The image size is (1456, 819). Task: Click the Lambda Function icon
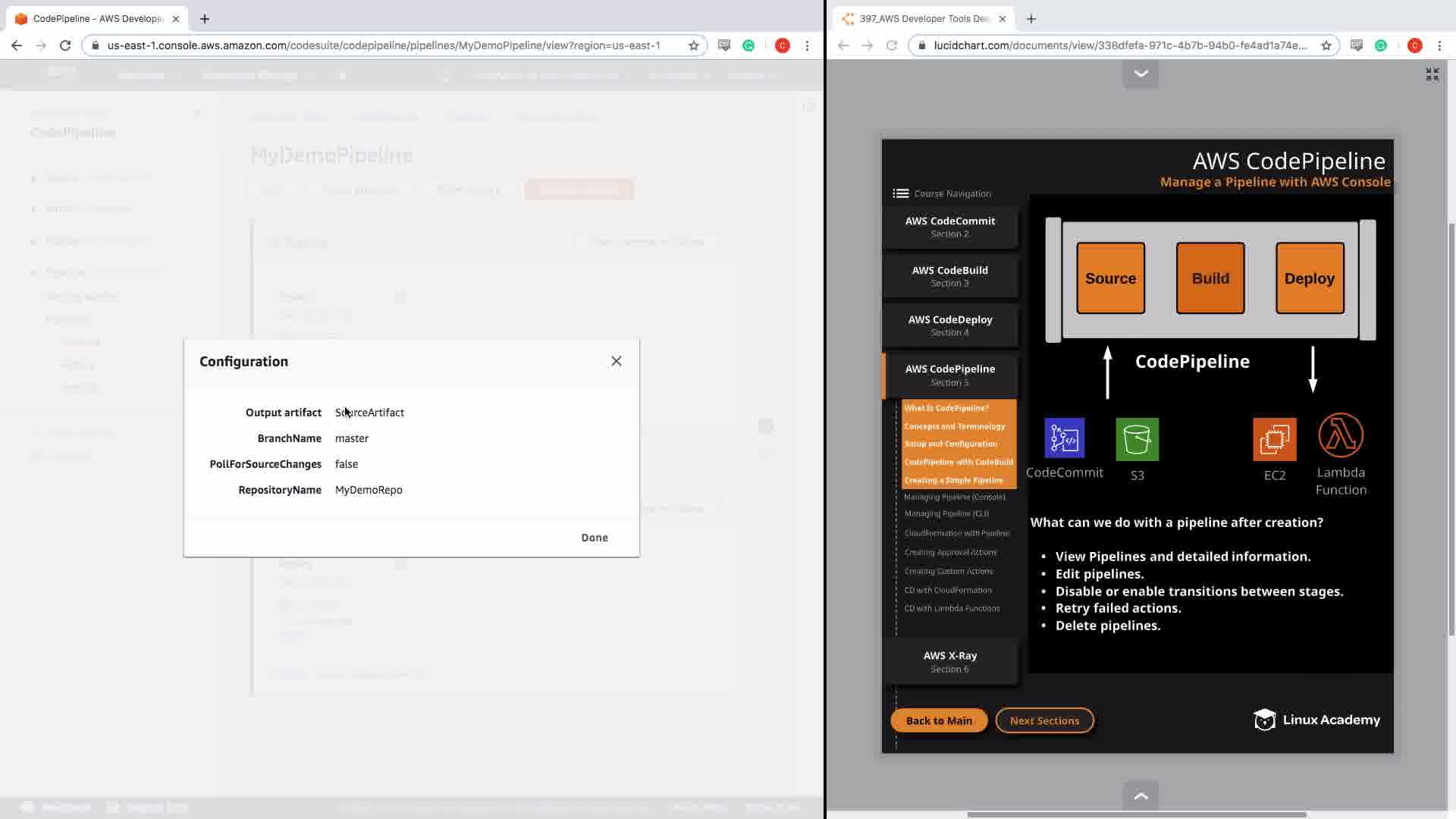[x=1340, y=435]
